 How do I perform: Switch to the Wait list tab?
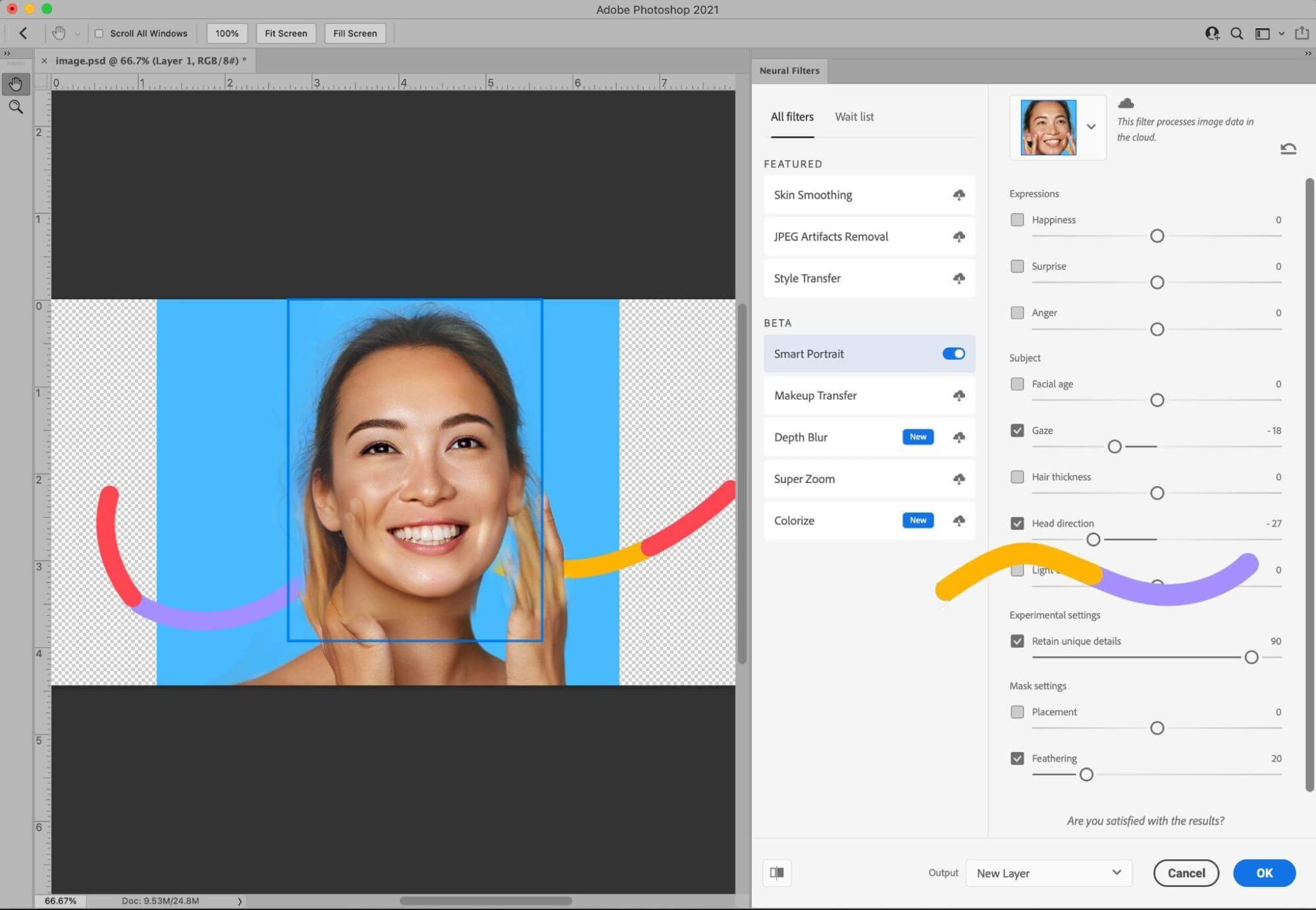(854, 116)
